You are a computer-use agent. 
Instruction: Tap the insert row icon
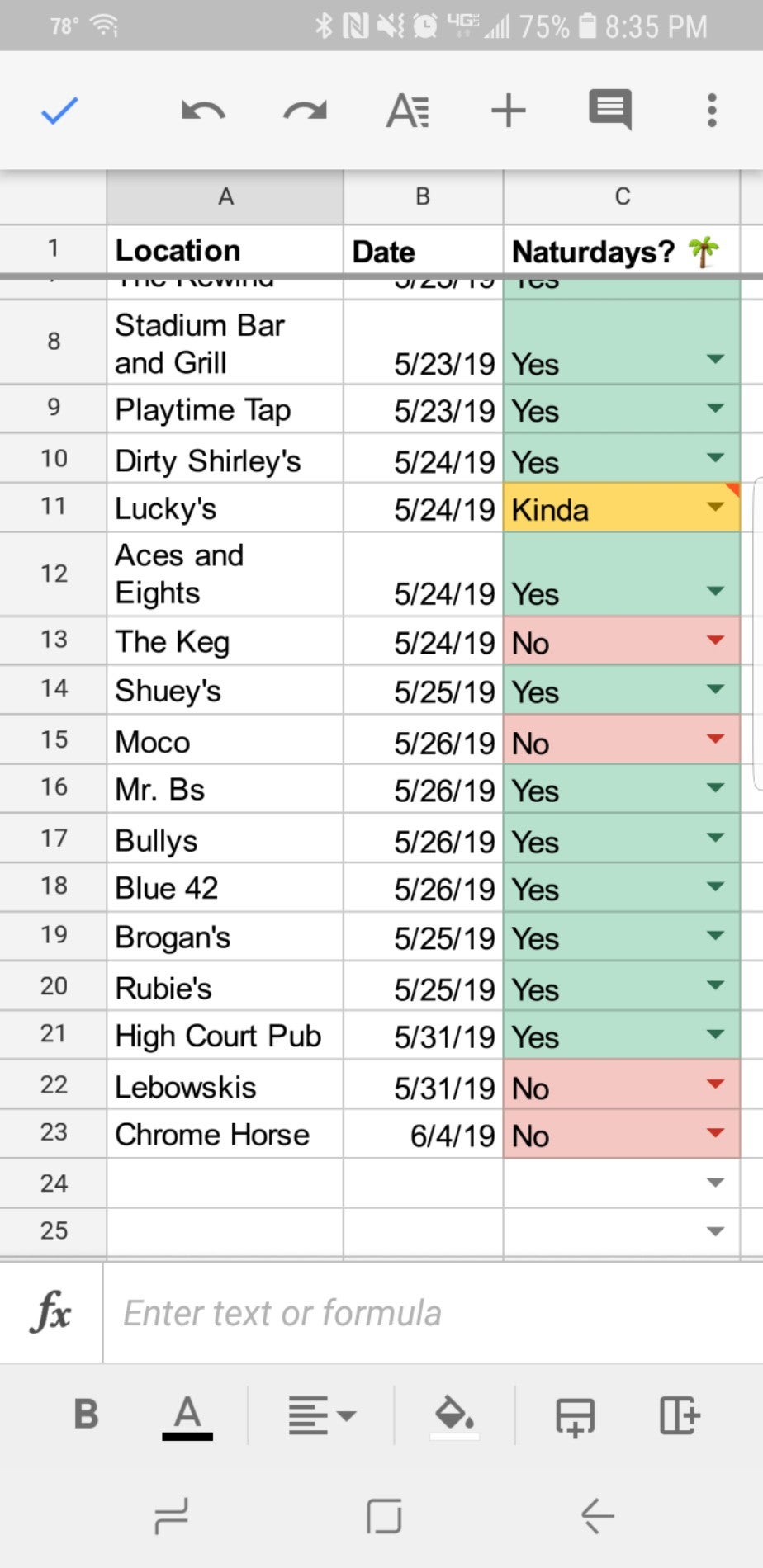coord(575,1416)
